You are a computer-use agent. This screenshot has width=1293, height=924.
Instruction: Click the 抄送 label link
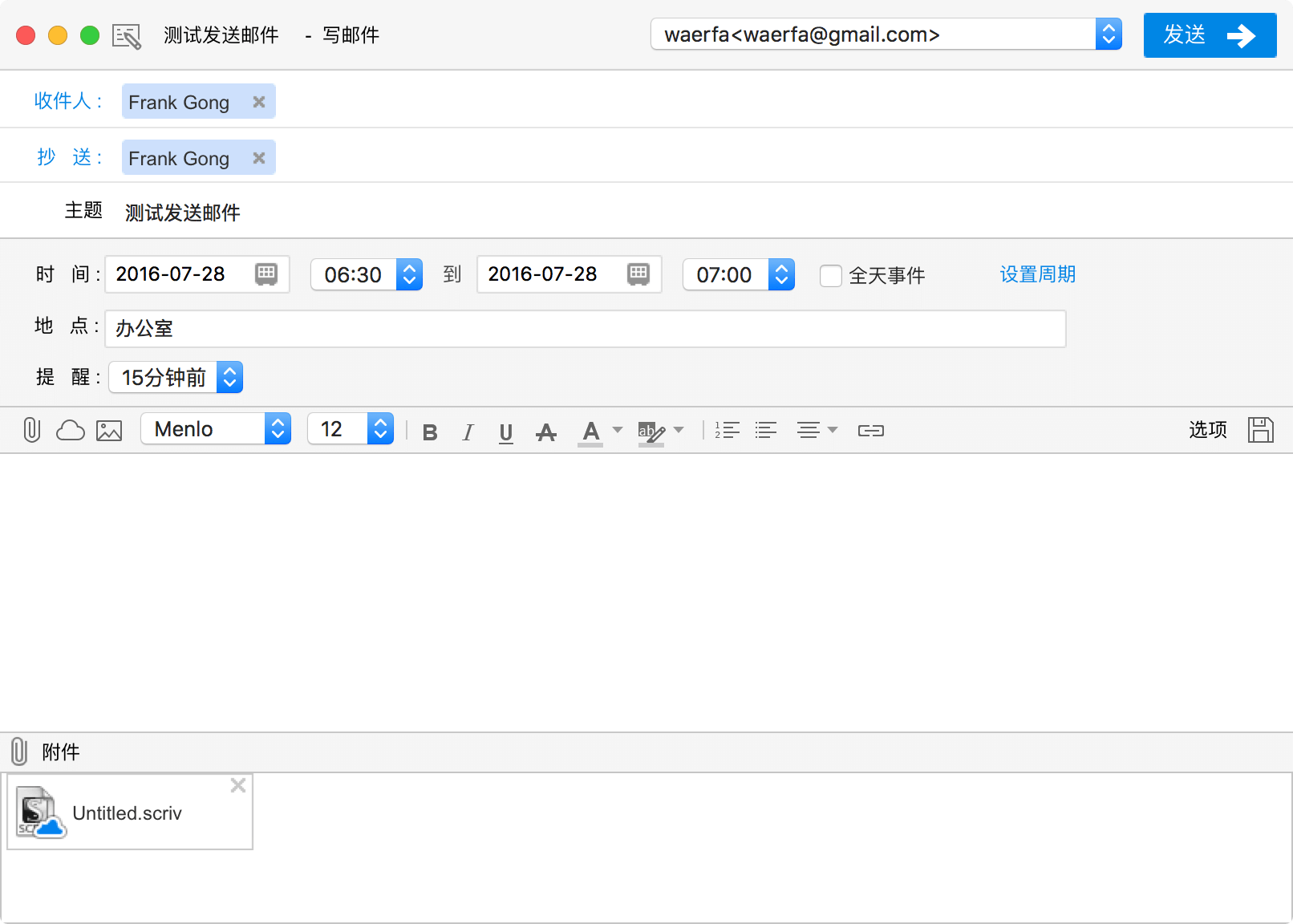click(70, 157)
